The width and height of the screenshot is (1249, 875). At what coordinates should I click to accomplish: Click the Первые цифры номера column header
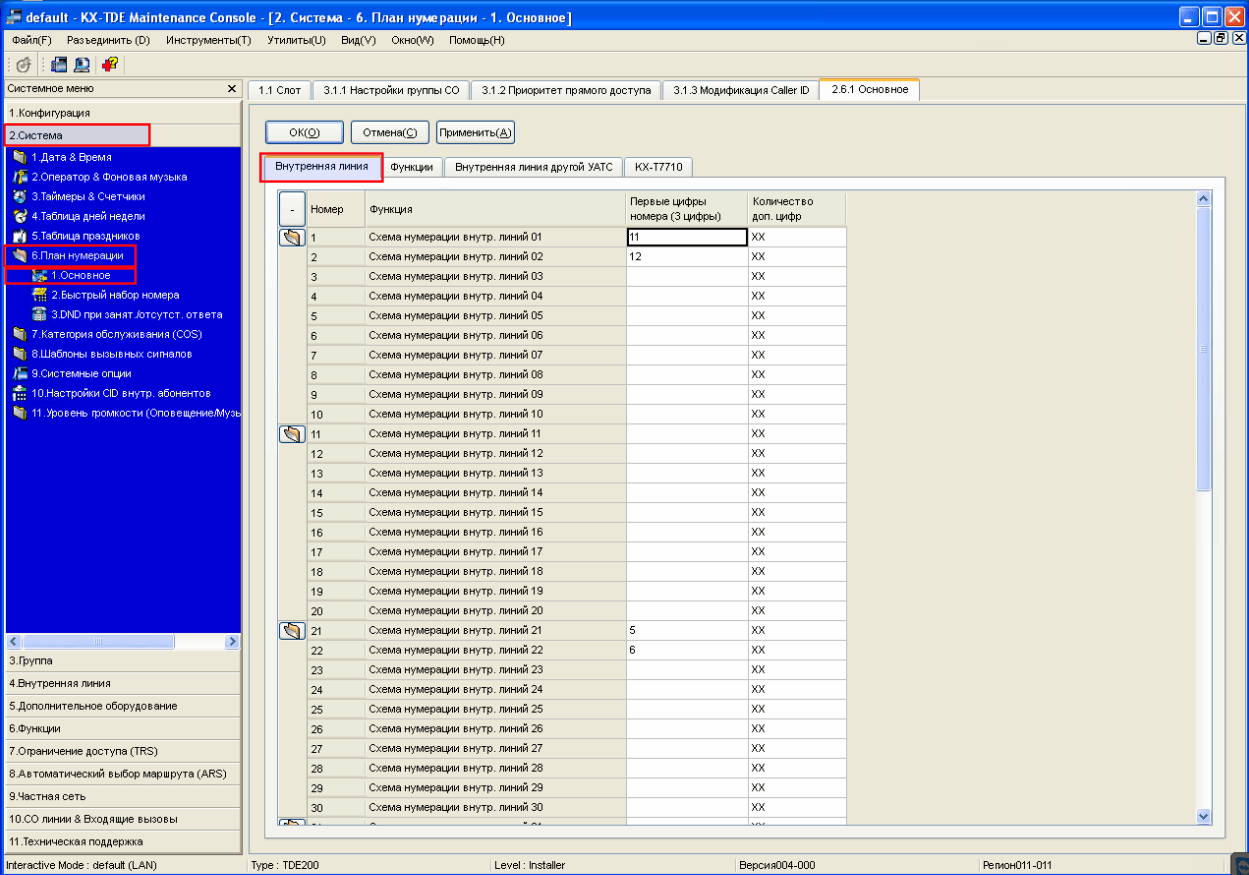pos(687,209)
